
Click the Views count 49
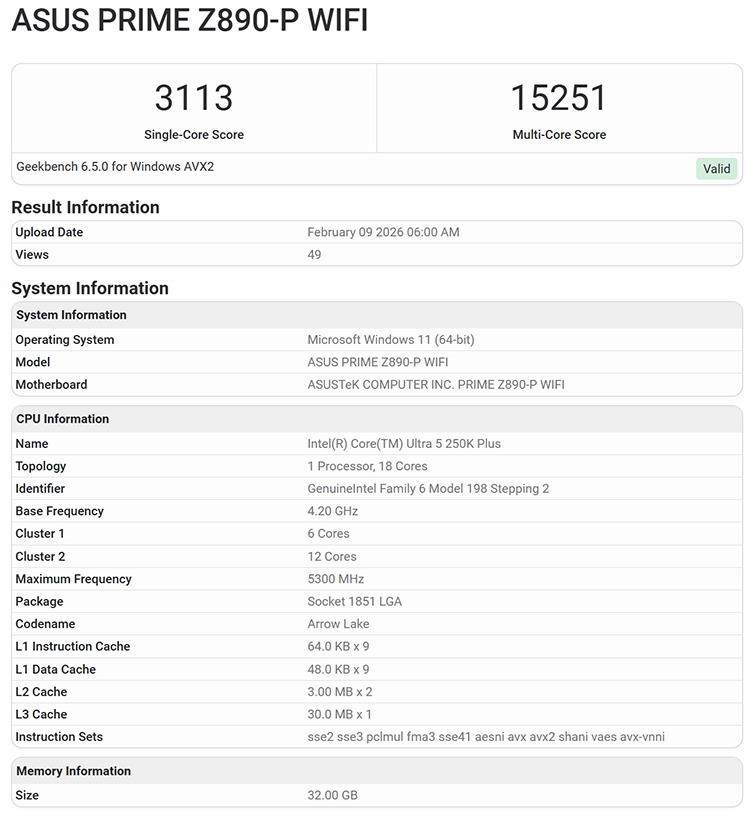tap(314, 254)
